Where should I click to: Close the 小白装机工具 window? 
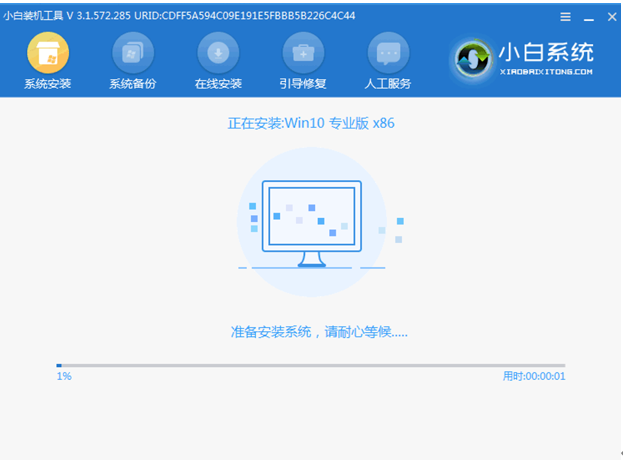[x=612, y=17]
